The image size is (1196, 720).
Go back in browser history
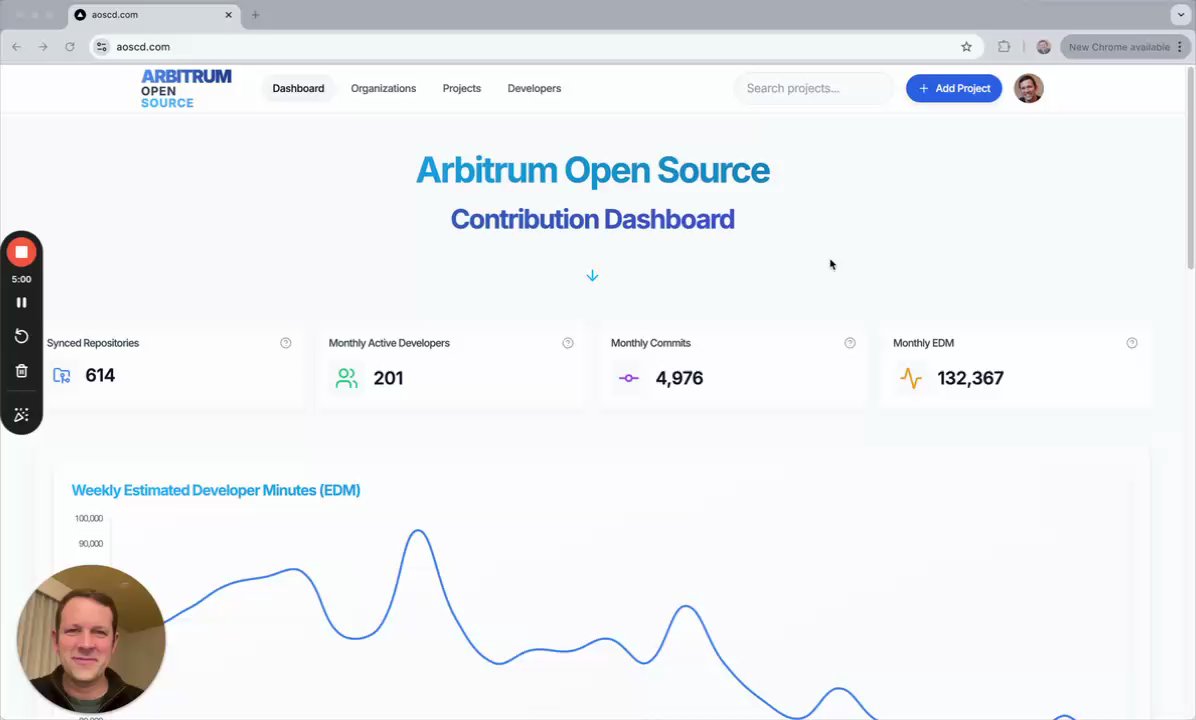click(17, 47)
